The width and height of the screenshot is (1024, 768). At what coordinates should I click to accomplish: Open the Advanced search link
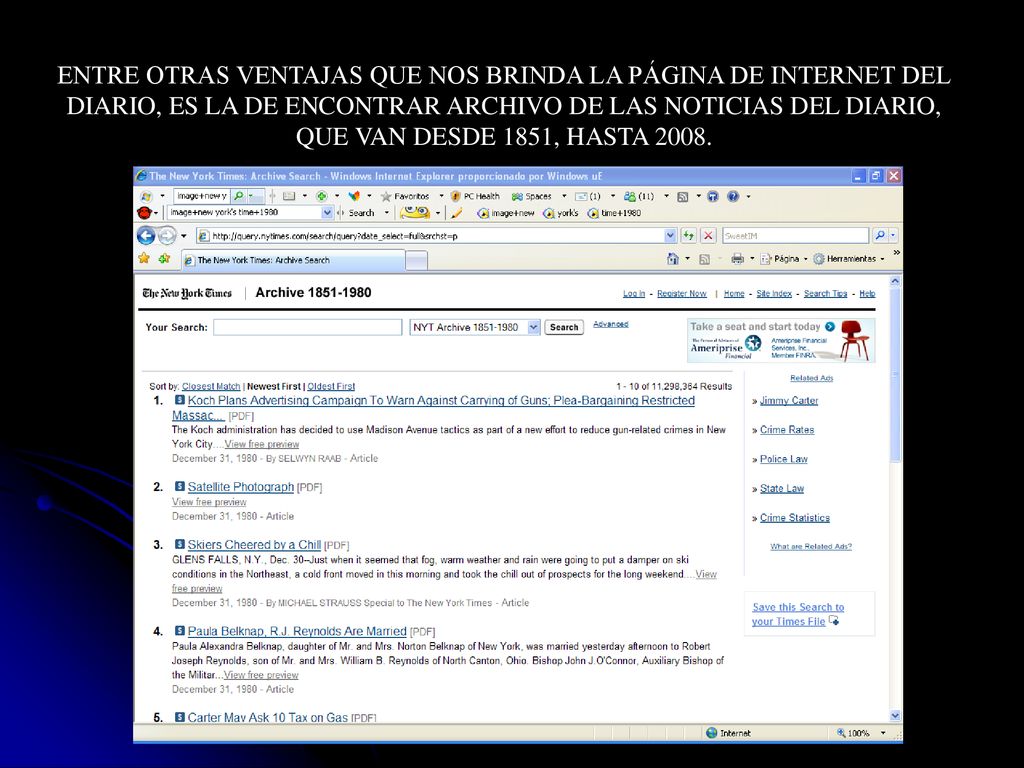611,324
